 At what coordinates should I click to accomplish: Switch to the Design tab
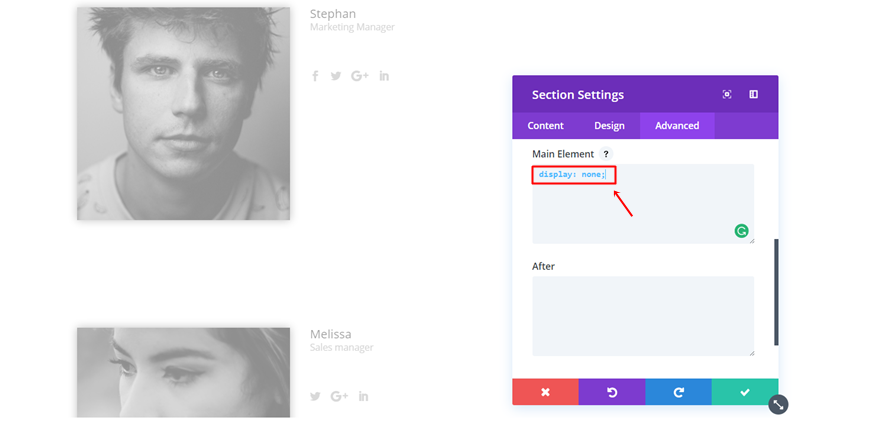pos(609,125)
